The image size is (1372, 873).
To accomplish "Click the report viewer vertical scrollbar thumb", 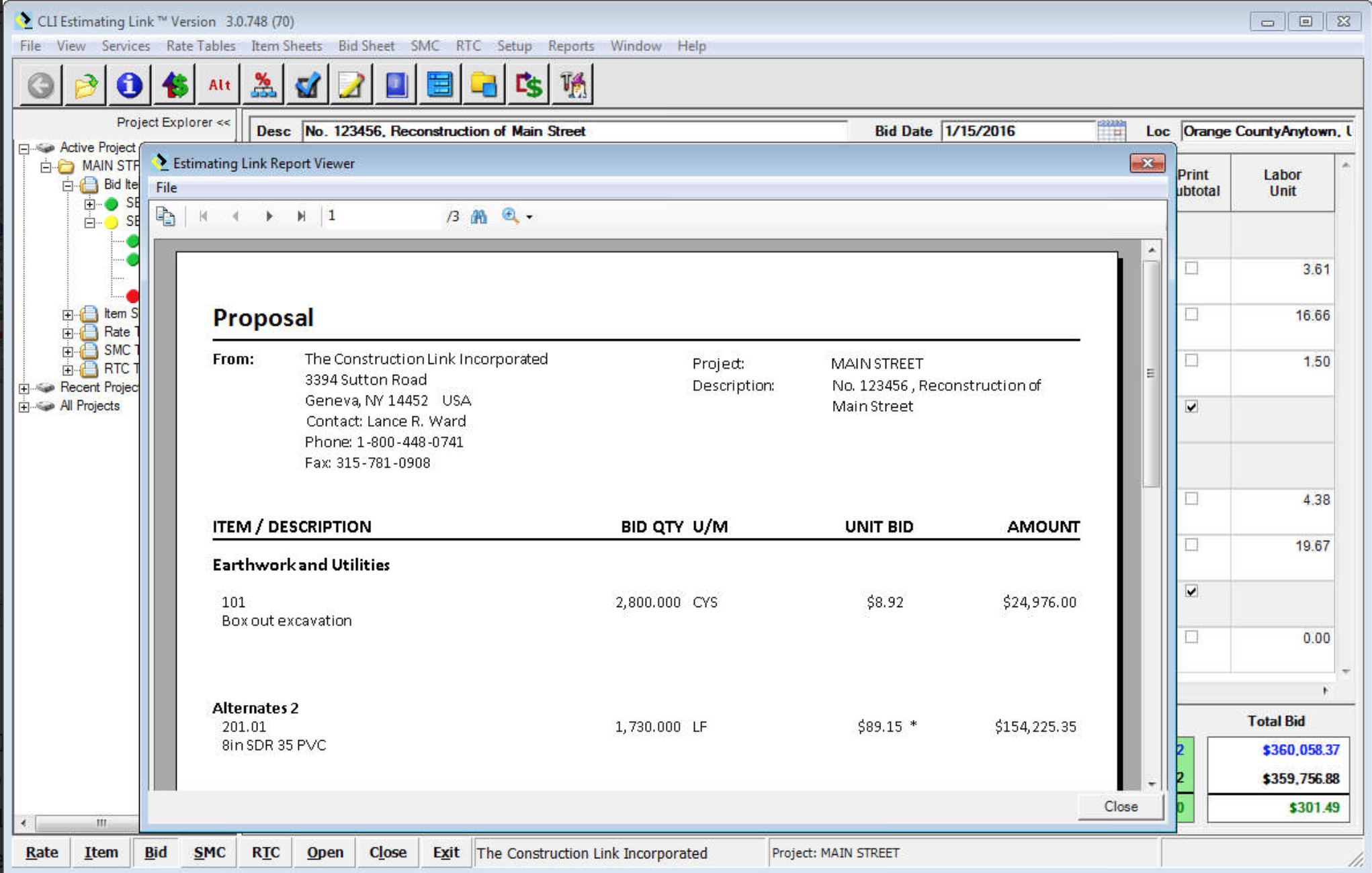I will [1151, 373].
